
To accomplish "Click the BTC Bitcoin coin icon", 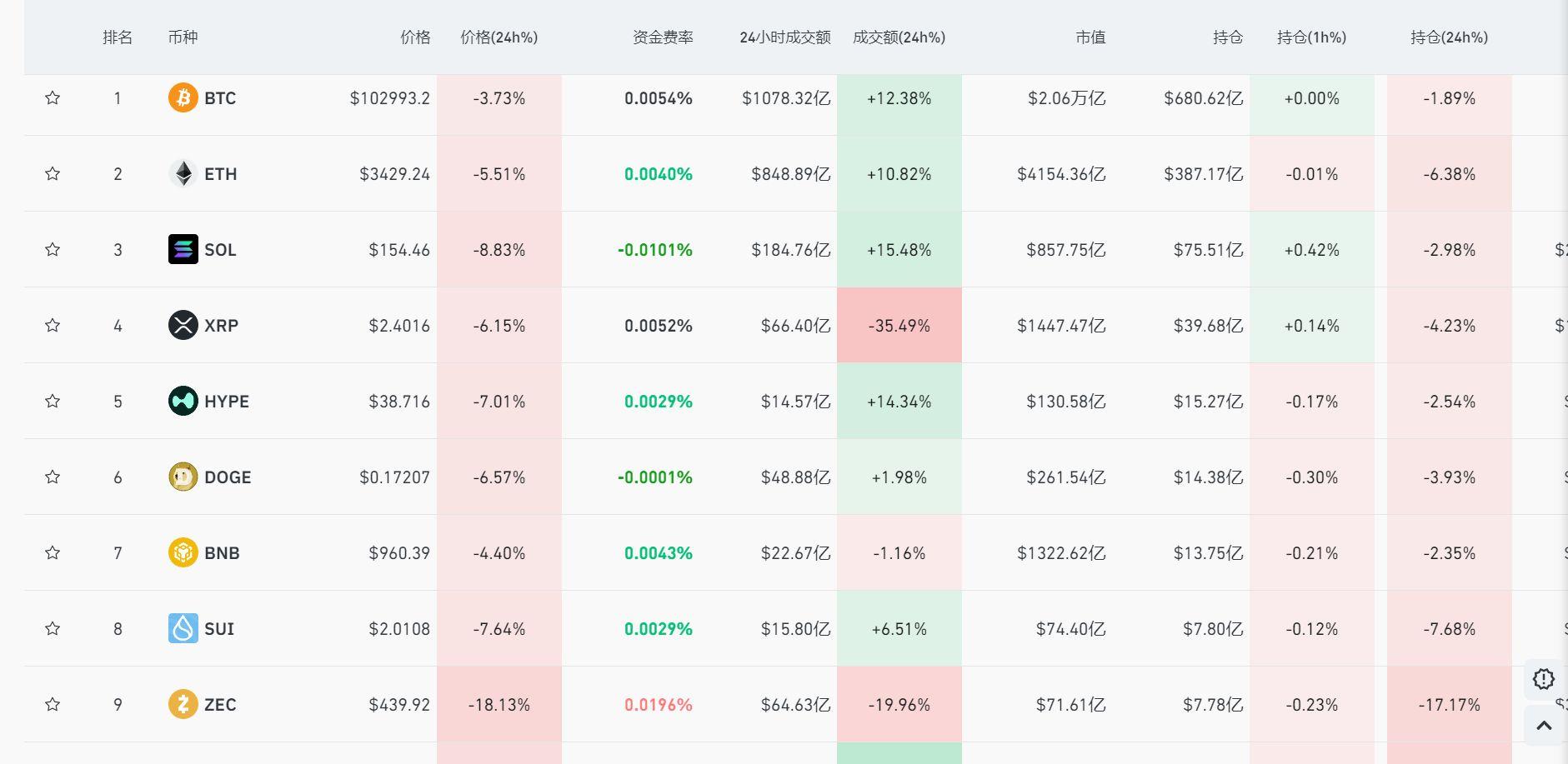I will pos(181,97).
